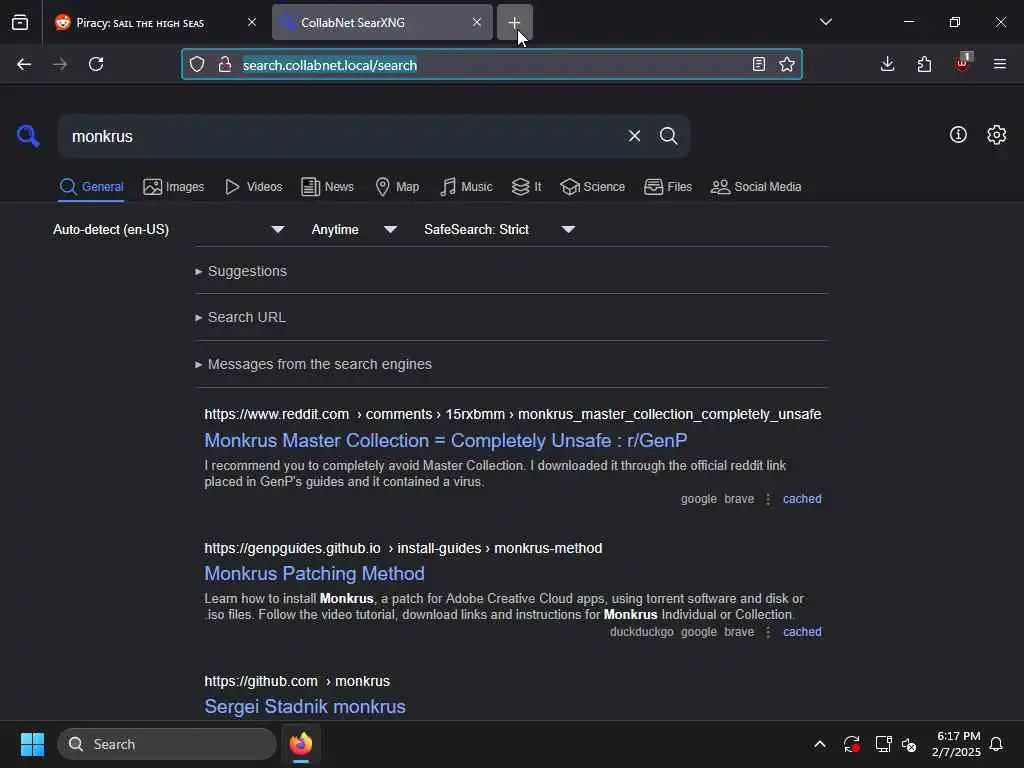Viewport: 1024px width, 768px height.
Task: List all tabs dropdown arrow
Action: coord(825,22)
